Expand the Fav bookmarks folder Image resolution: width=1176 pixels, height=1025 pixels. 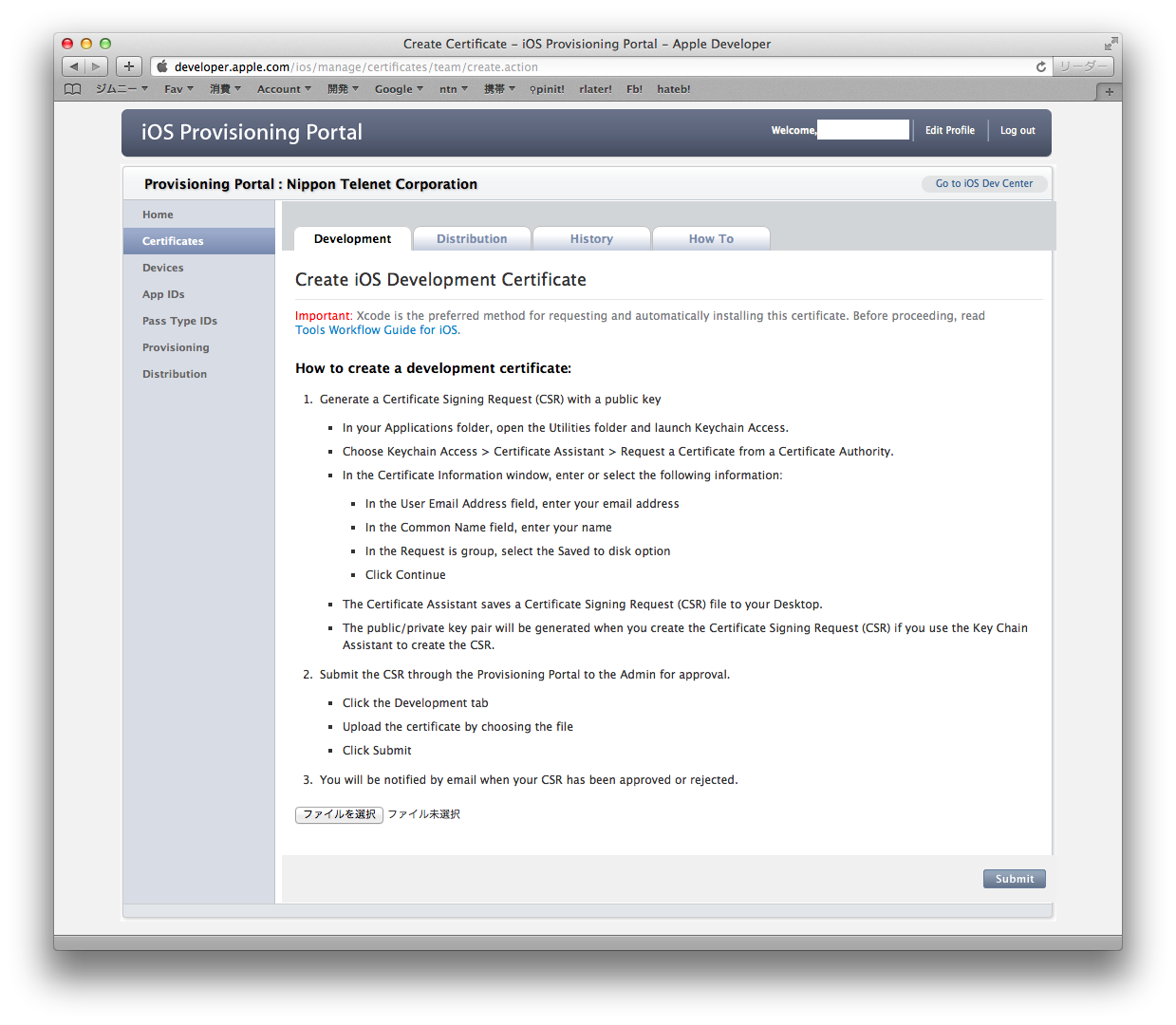click(178, 89)
